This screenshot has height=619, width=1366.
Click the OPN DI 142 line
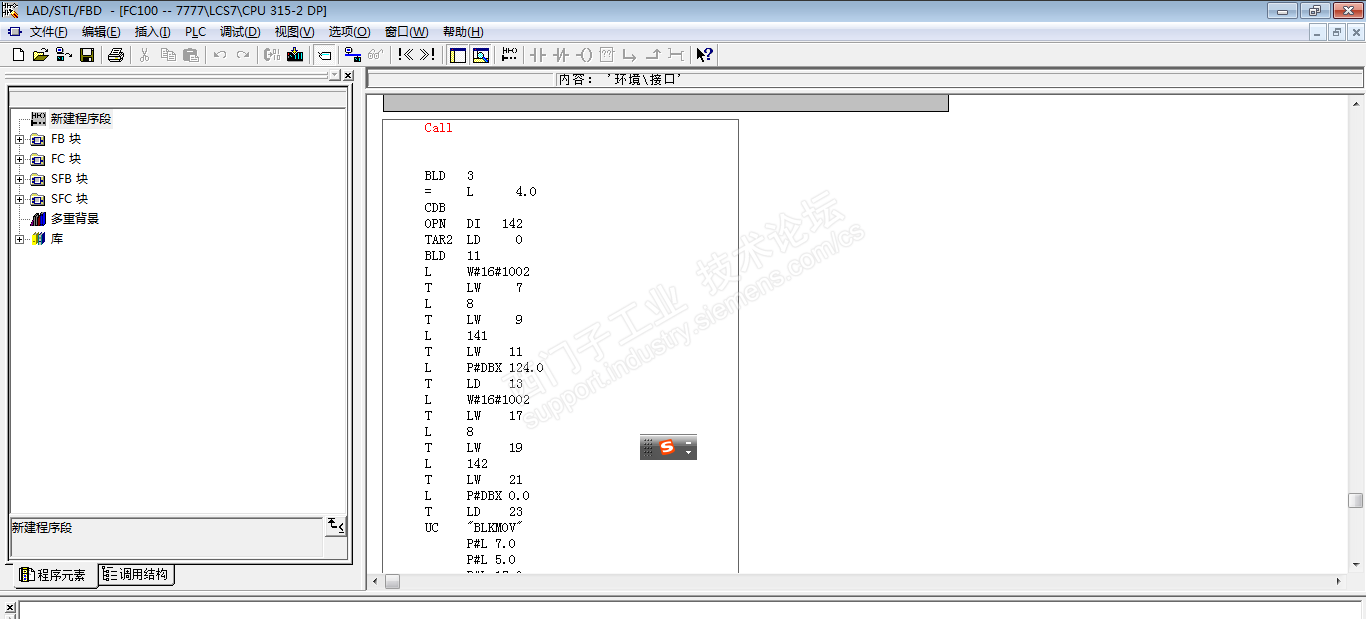pos(473,224)
